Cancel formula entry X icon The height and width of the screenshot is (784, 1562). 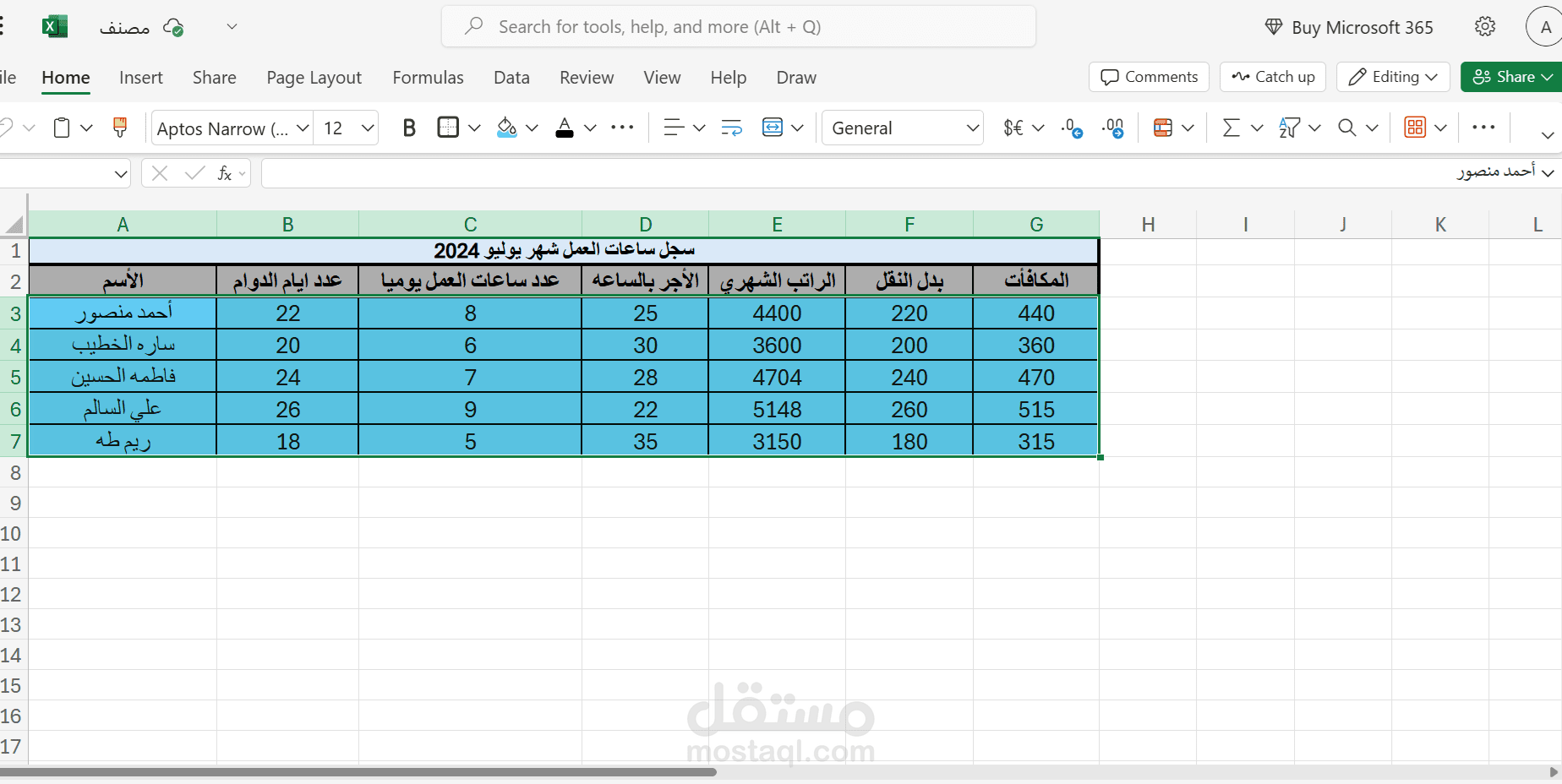point(160,173)
